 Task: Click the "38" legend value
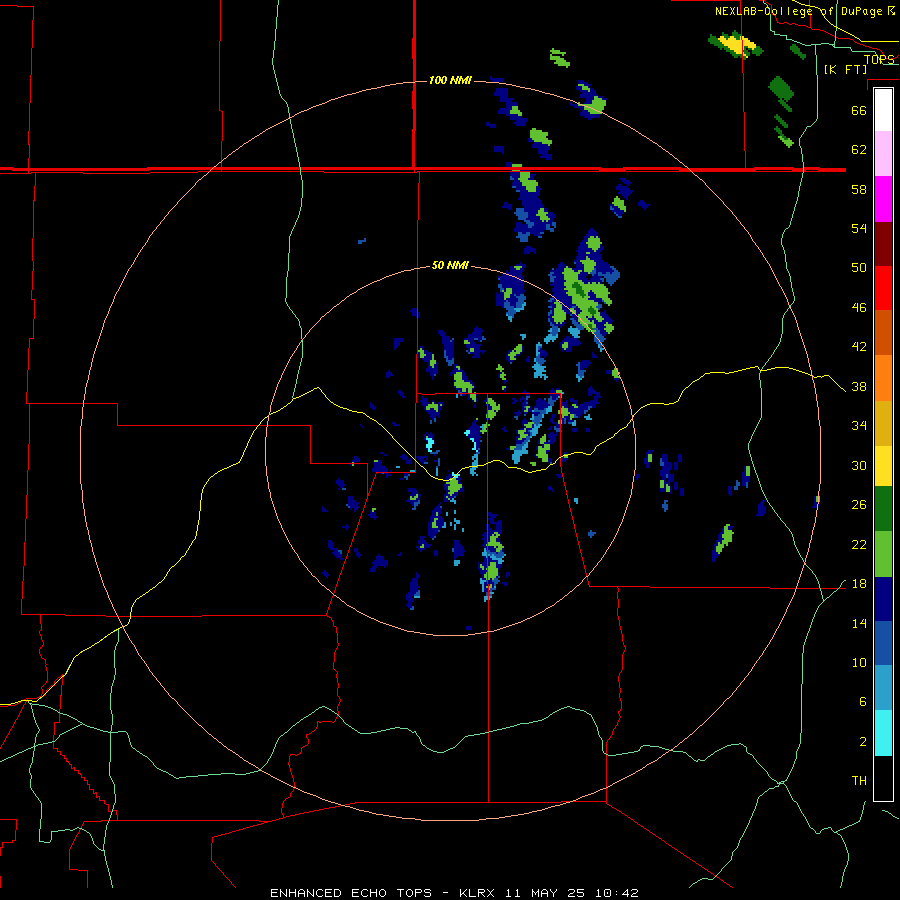859,387
